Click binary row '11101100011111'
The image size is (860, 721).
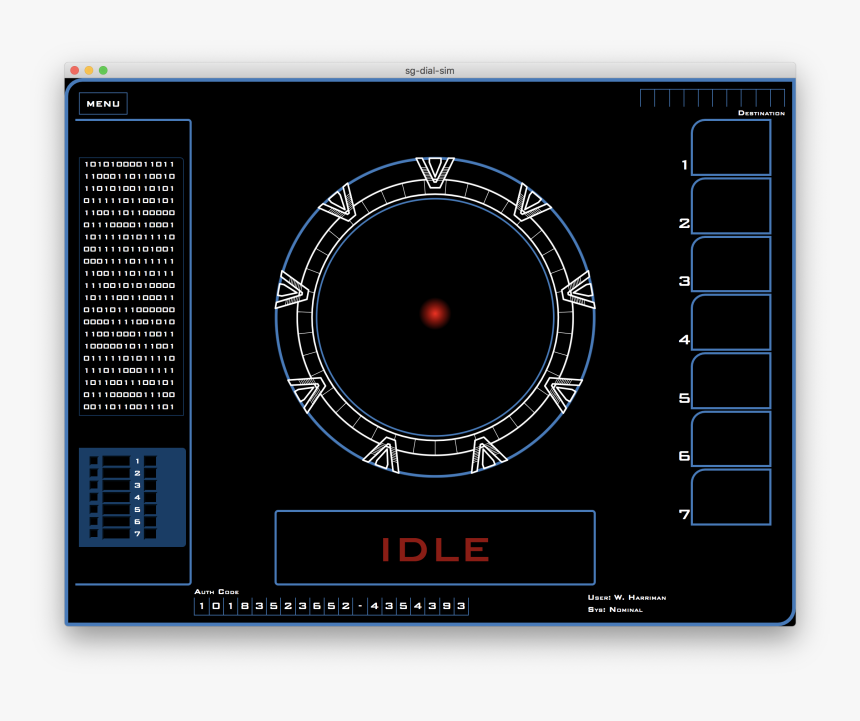pos(129,370)
